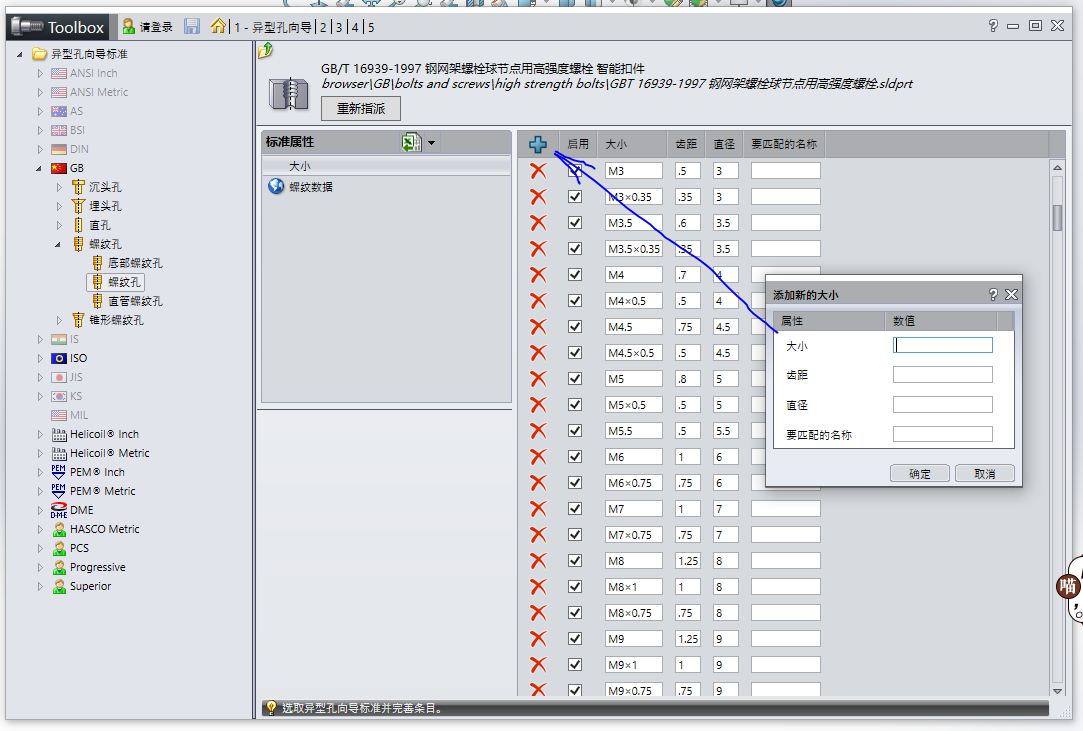This screenshot has width=1083, height=731.
Task: Expand the Progressive standard node
Action: (39, 567)
